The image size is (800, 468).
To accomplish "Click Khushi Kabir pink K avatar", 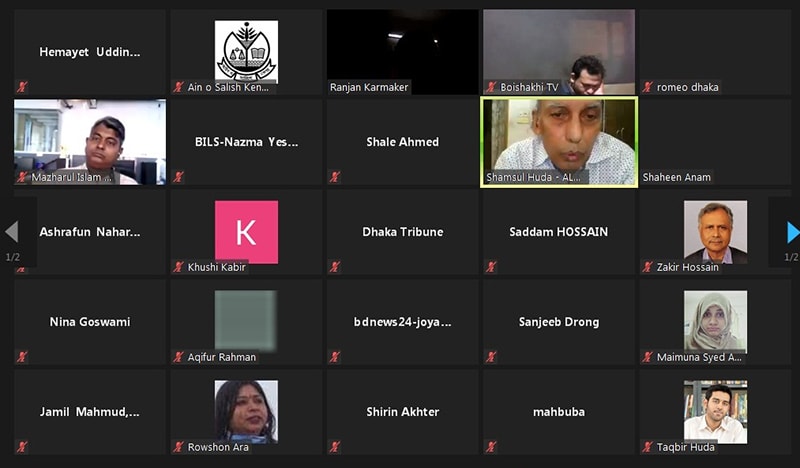I will coord(246,232).
